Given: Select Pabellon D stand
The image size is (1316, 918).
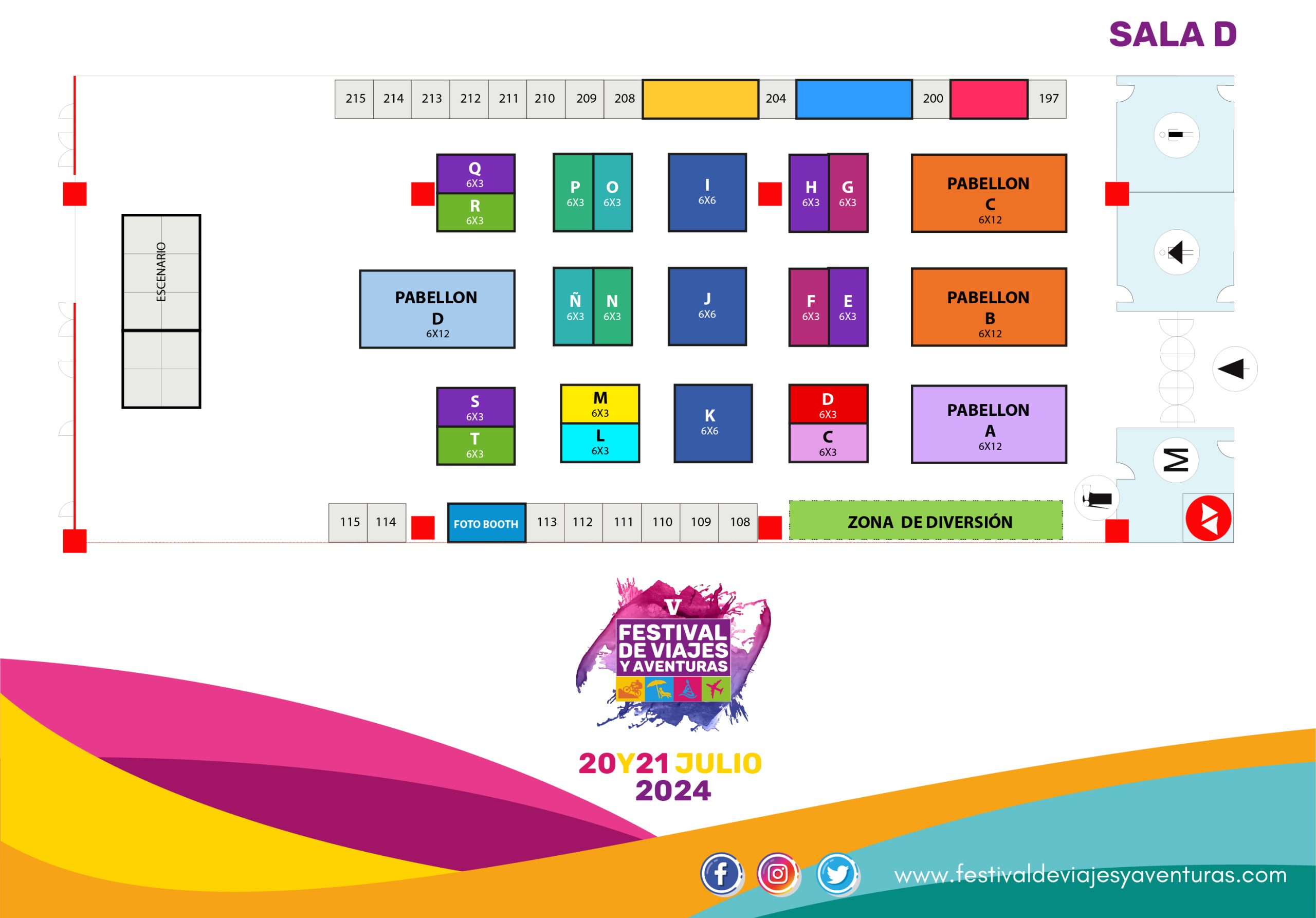Looking at the screenshot, I should (x=437, y=309).
